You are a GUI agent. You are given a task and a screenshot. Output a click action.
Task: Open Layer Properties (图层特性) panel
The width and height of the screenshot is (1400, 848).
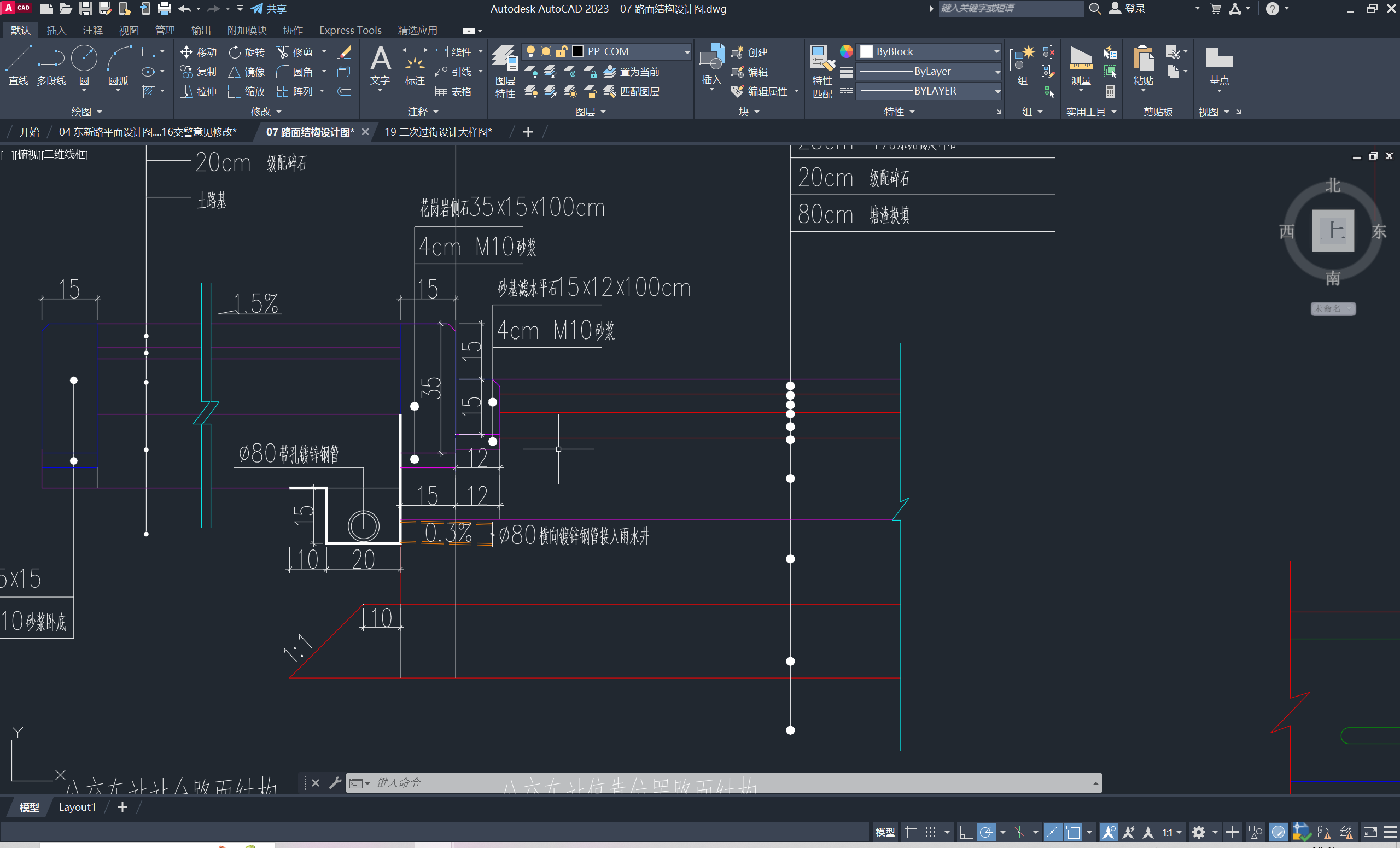[505, 71]
